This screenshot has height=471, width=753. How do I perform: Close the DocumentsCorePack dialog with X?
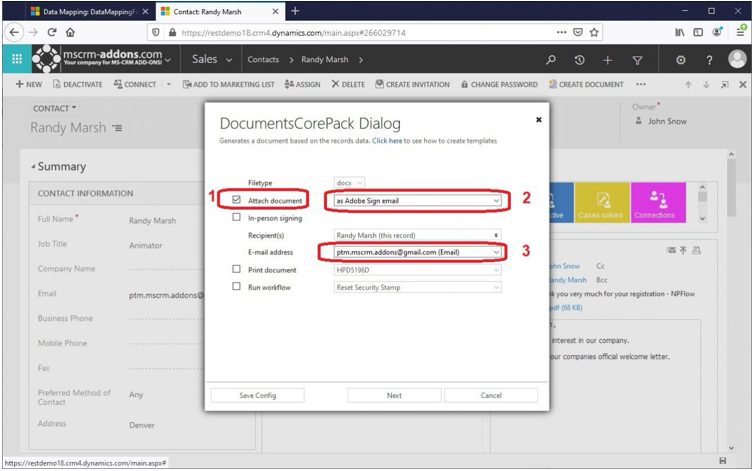tap(539, 120)
